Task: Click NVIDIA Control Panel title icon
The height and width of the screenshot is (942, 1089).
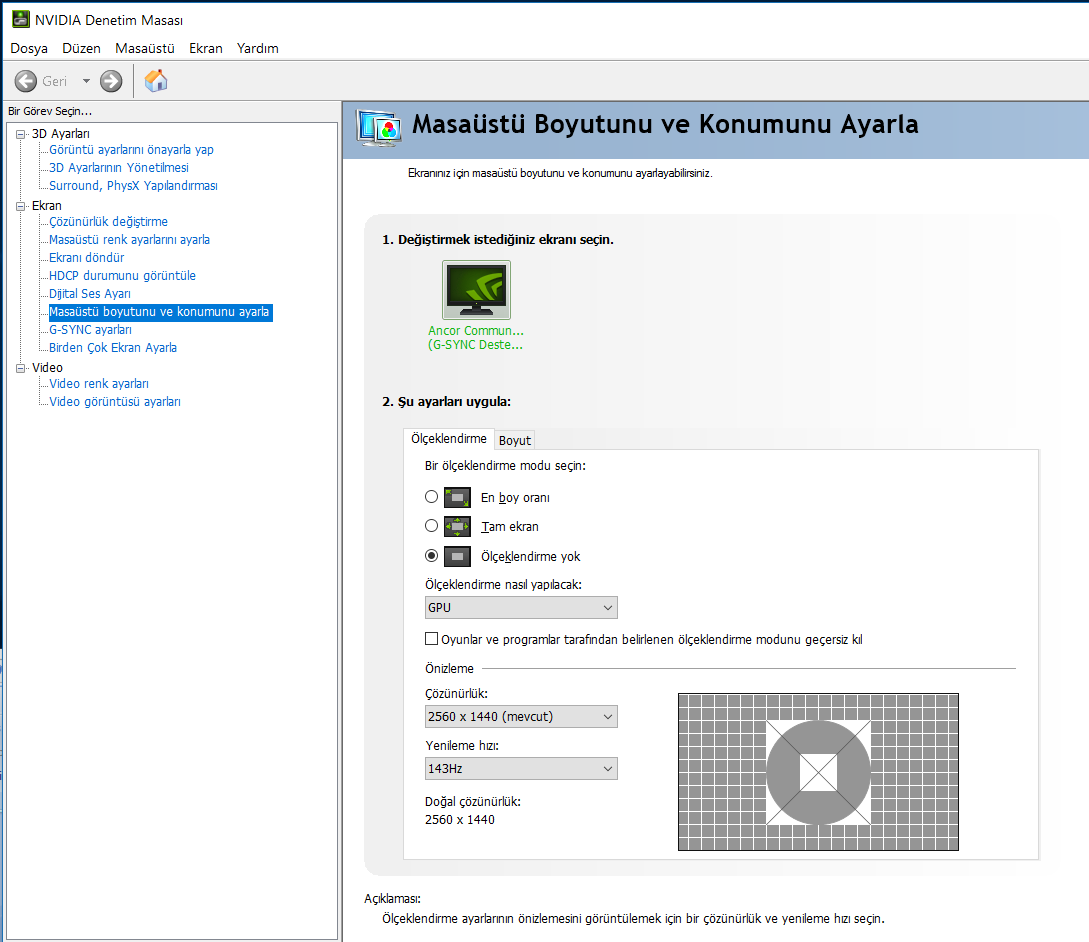Action: [21, 19]
